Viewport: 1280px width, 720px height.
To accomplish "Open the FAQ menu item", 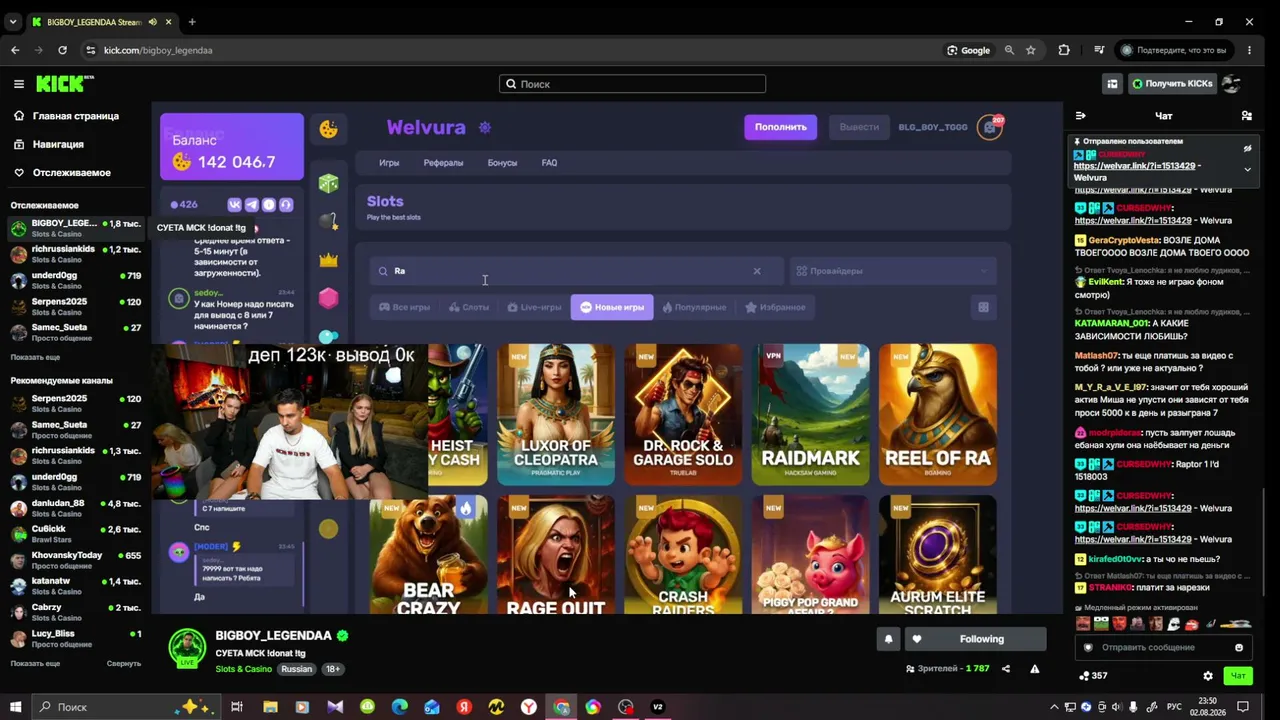I will [549, 163].
